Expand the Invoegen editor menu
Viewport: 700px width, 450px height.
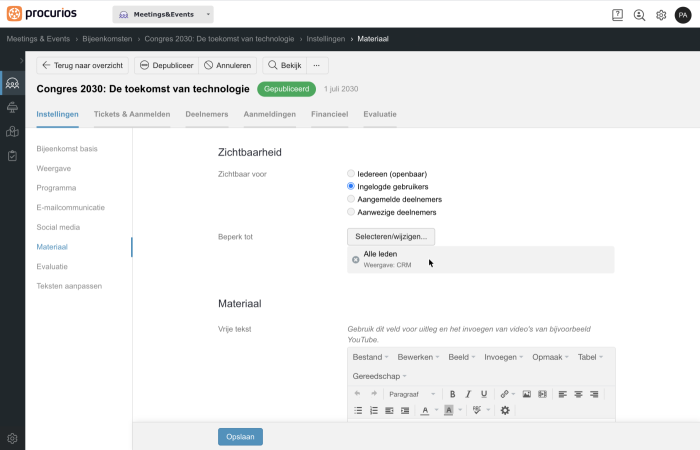coord(503,357)
